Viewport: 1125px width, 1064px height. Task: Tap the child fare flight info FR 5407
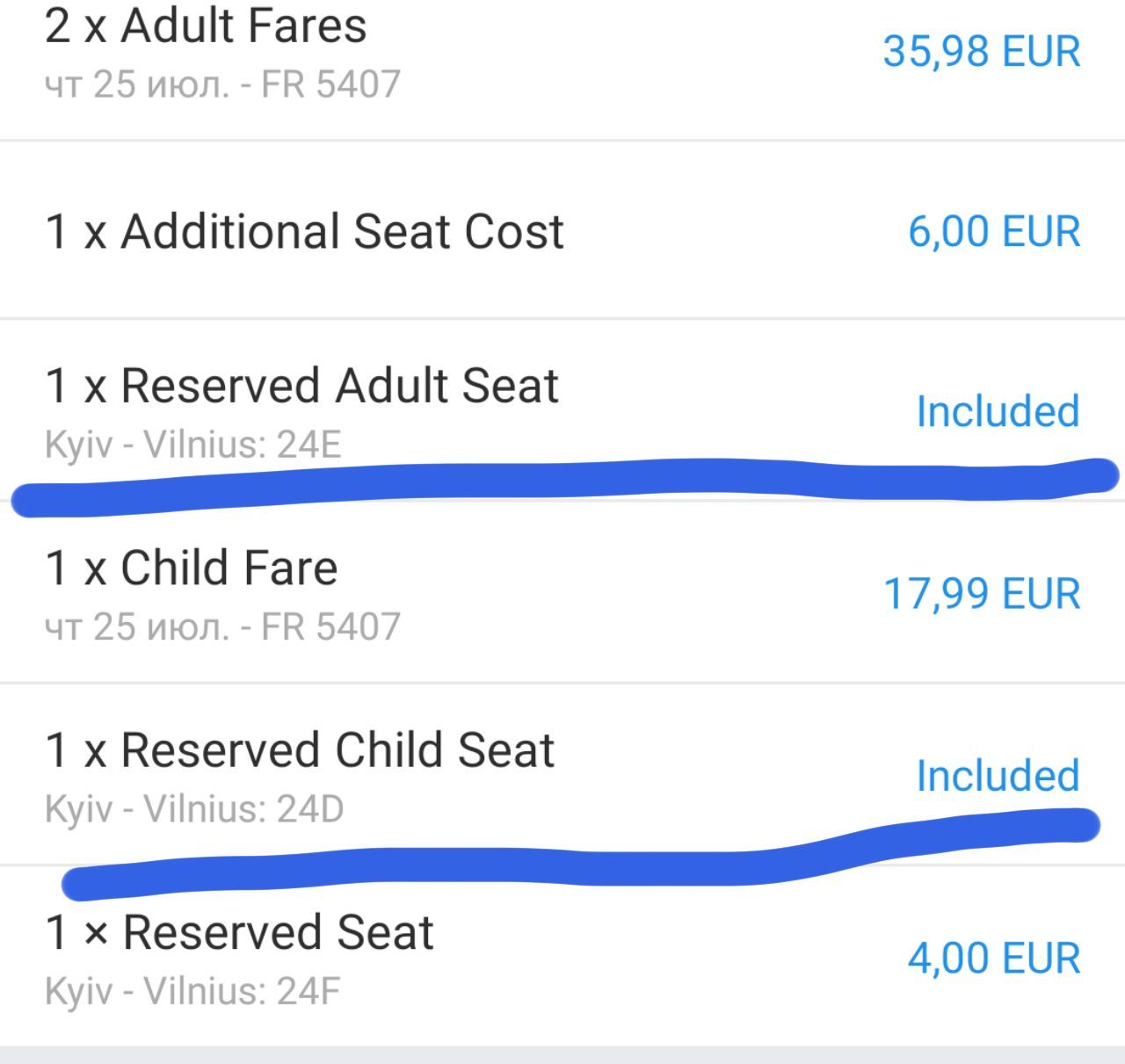[331, 626]
